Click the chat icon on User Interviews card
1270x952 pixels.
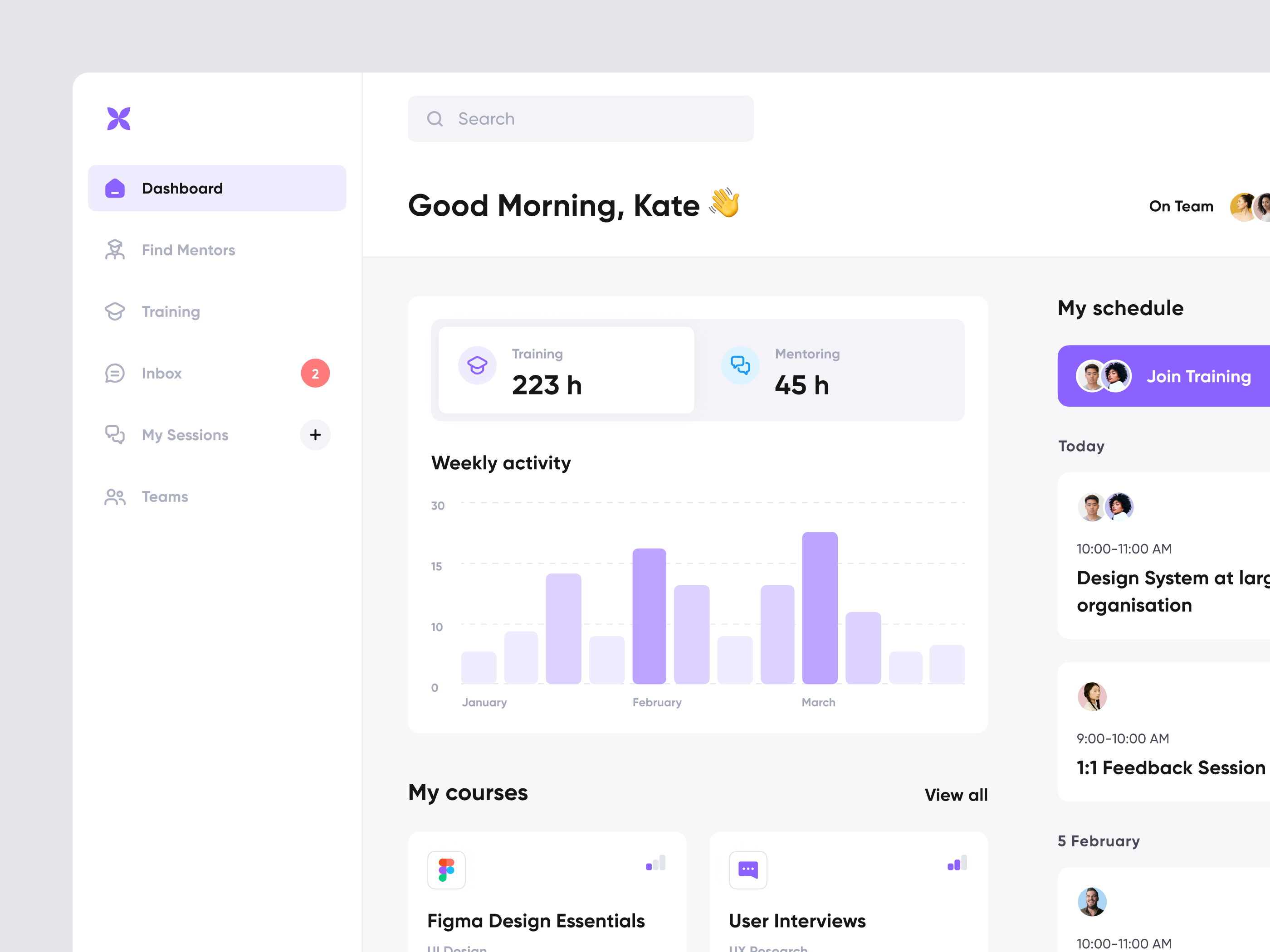point(747,870)
